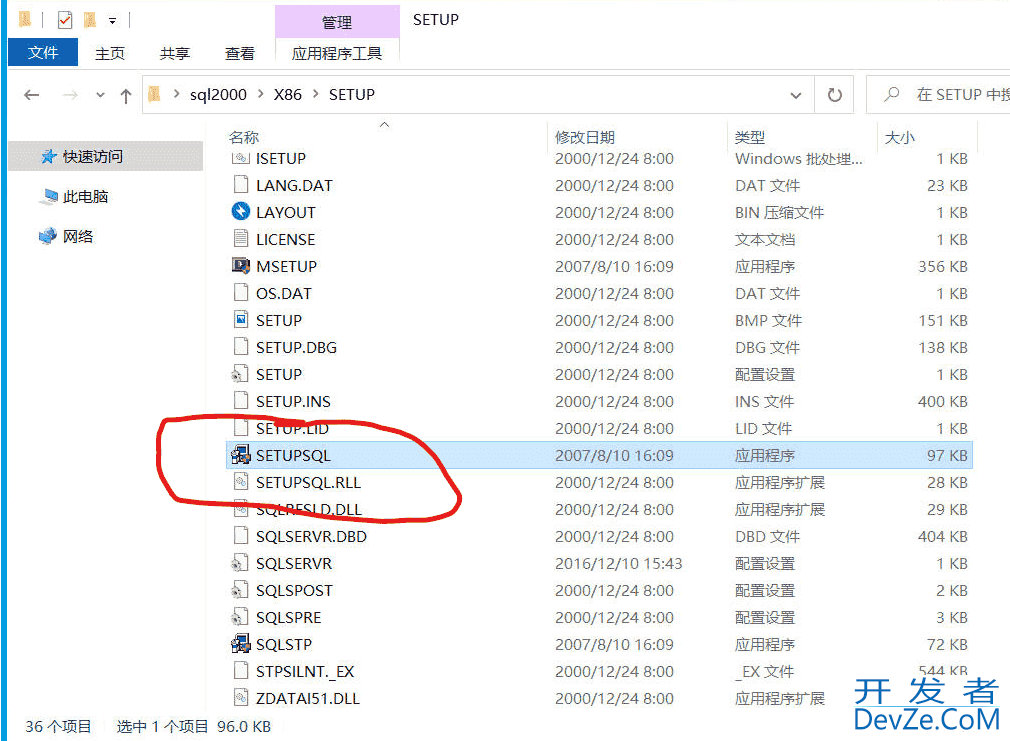Screen dimensions: 1010x741
Task: Select the SETUPSQL application icon
Action: pyautogui.click(x=240, y=455)
